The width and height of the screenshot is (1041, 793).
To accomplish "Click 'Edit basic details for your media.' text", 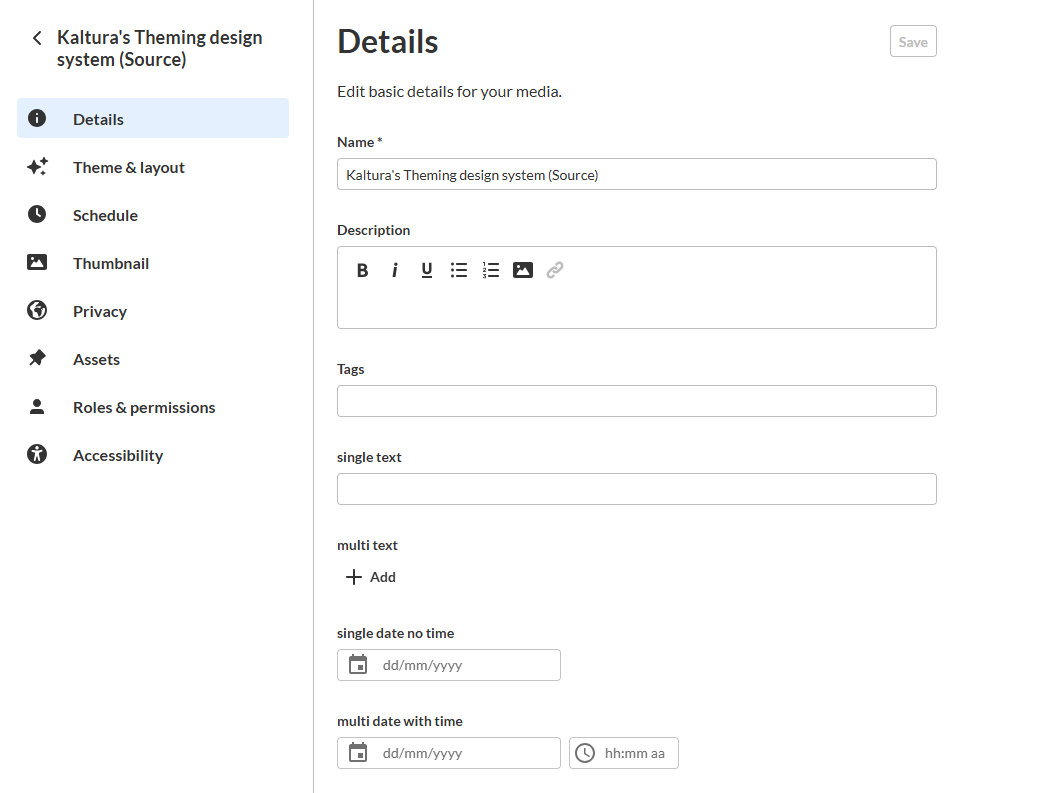I will point(449,92).
